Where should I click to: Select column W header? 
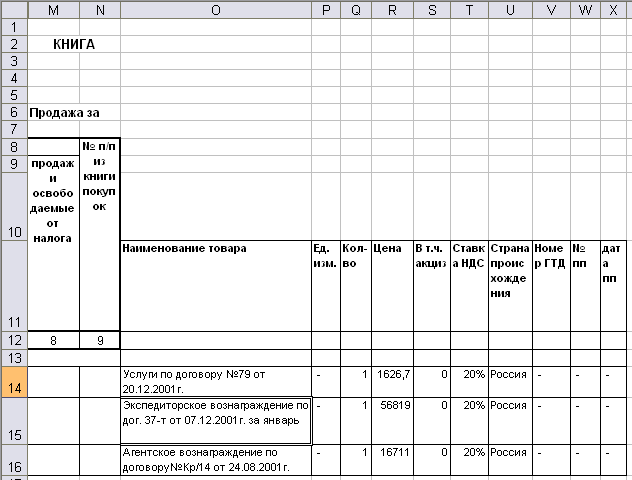click(x=585, y=10)
